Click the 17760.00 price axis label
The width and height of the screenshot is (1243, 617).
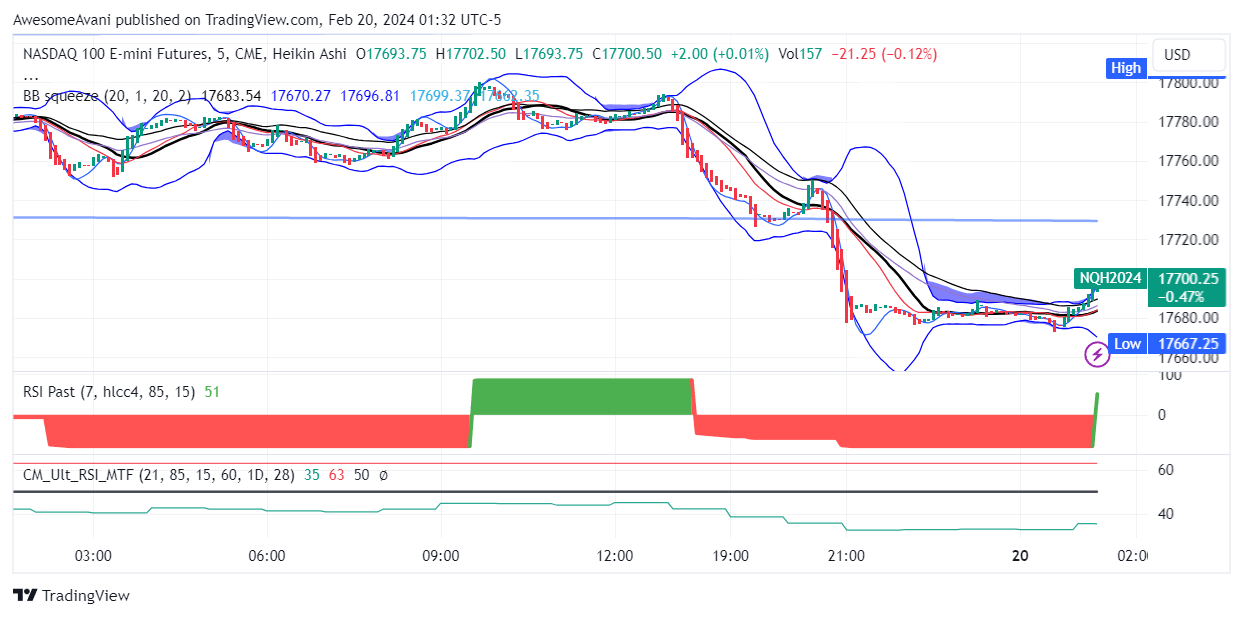tap(1188, 161)
